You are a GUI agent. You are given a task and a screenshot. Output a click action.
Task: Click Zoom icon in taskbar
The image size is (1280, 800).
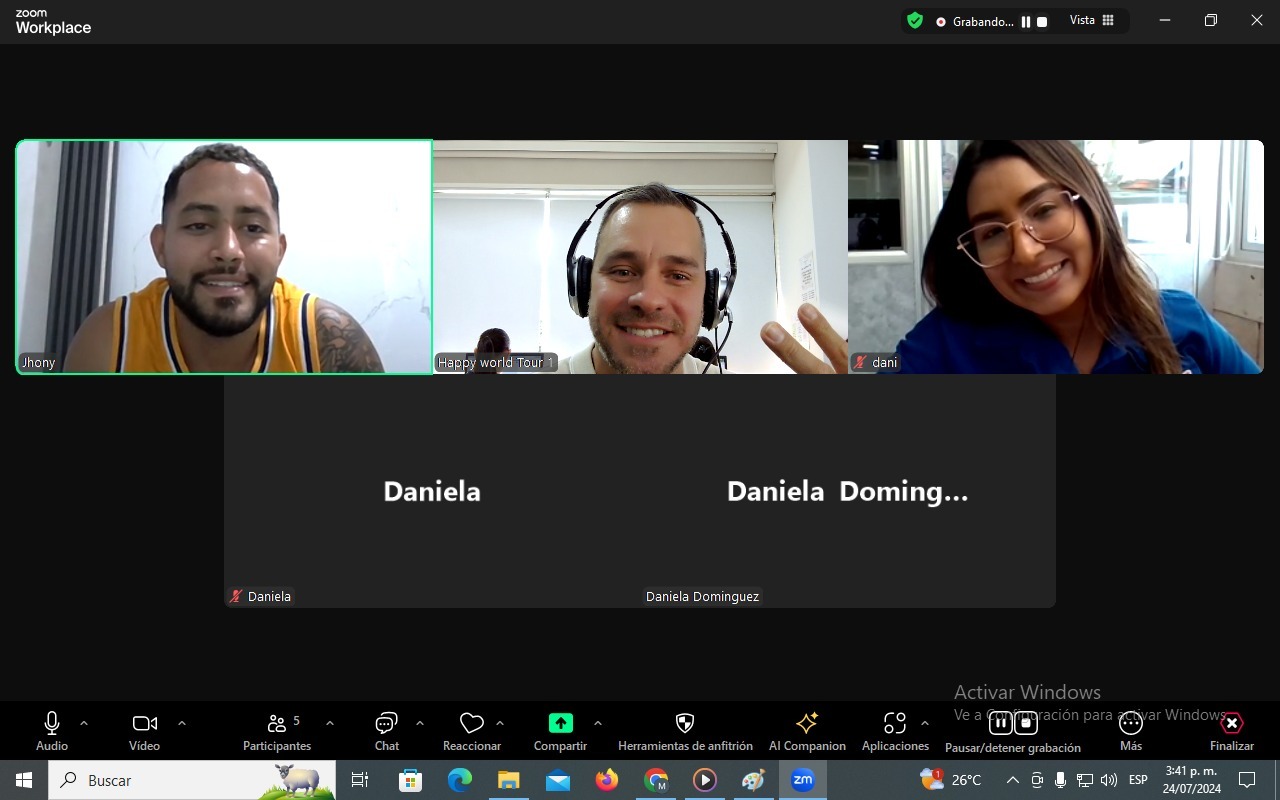pos(802,780)
